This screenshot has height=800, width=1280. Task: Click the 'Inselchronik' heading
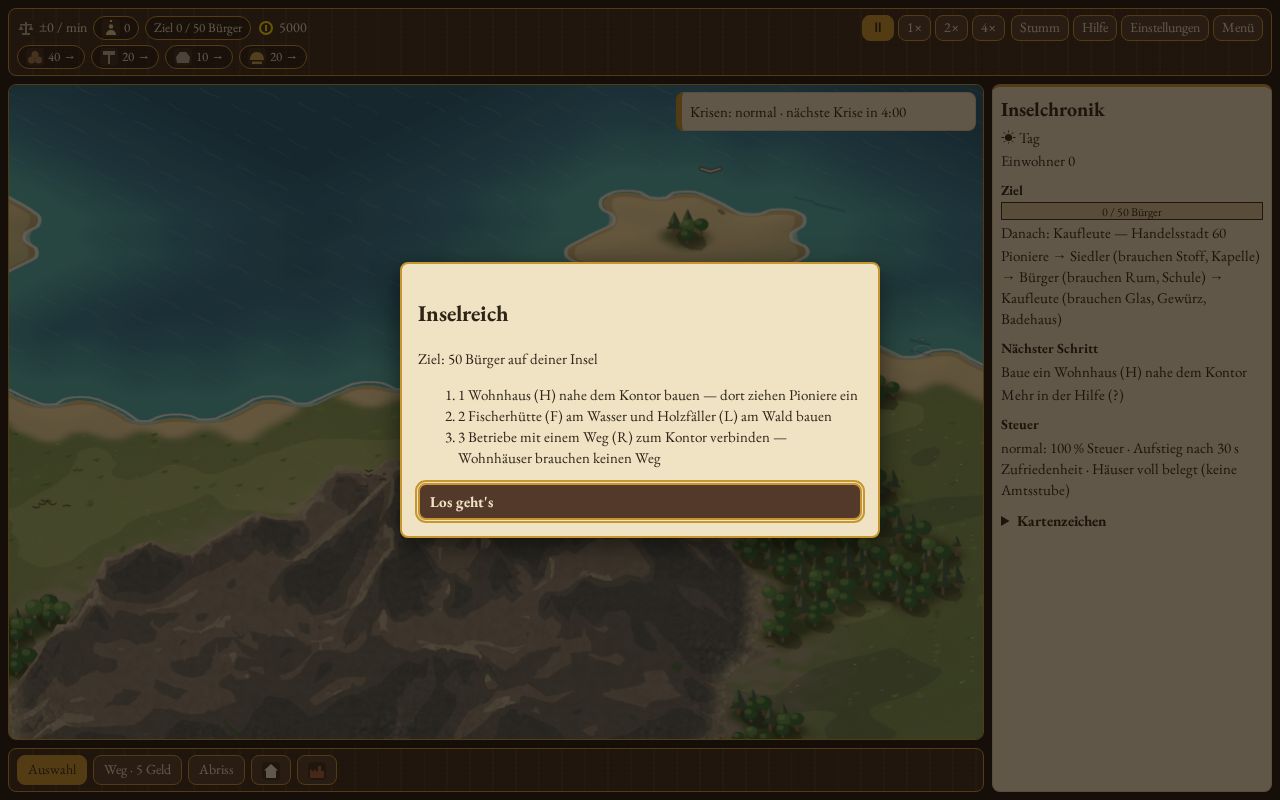click(1053, 109)
